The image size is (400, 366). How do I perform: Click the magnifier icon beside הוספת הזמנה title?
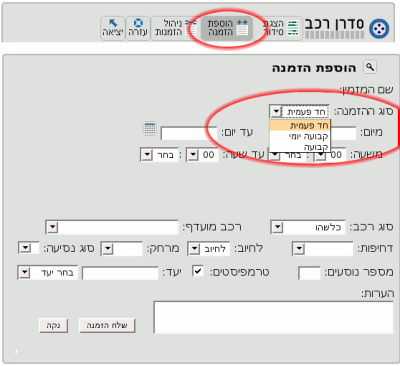coord(369,67)
